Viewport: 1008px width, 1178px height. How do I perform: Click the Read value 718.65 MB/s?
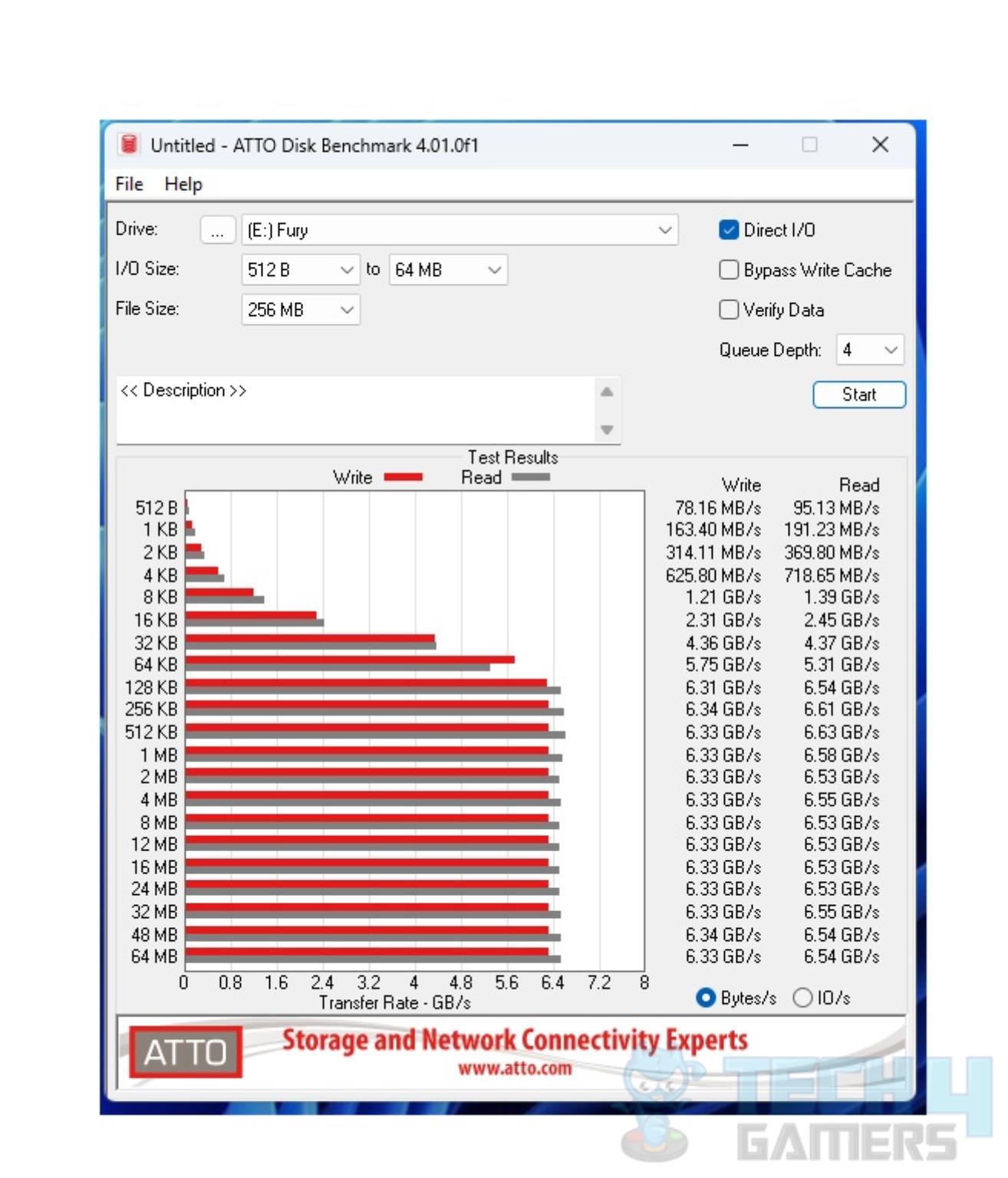click(832, 576)
